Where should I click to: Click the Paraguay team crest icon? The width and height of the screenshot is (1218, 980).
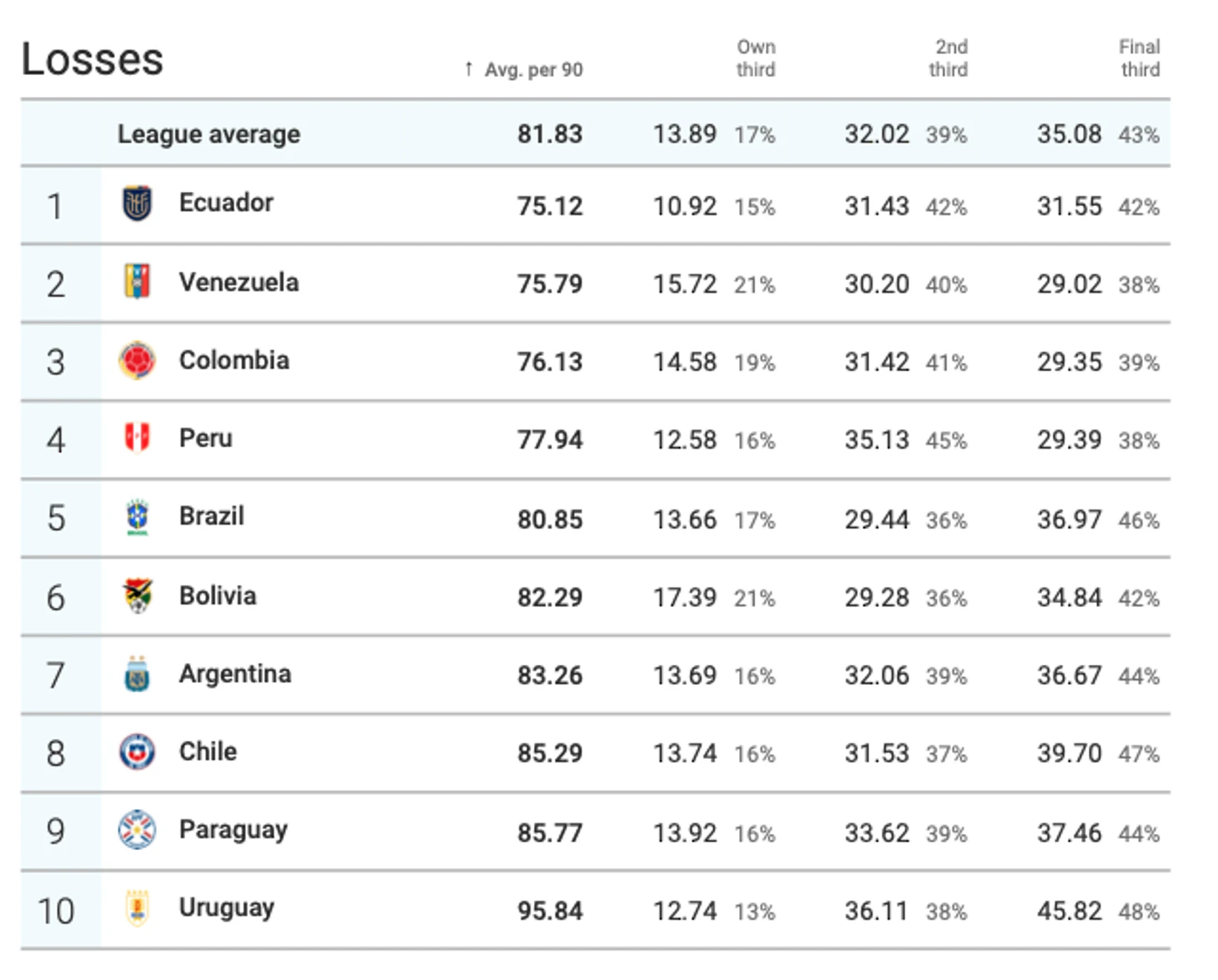(x=137, y=830)
